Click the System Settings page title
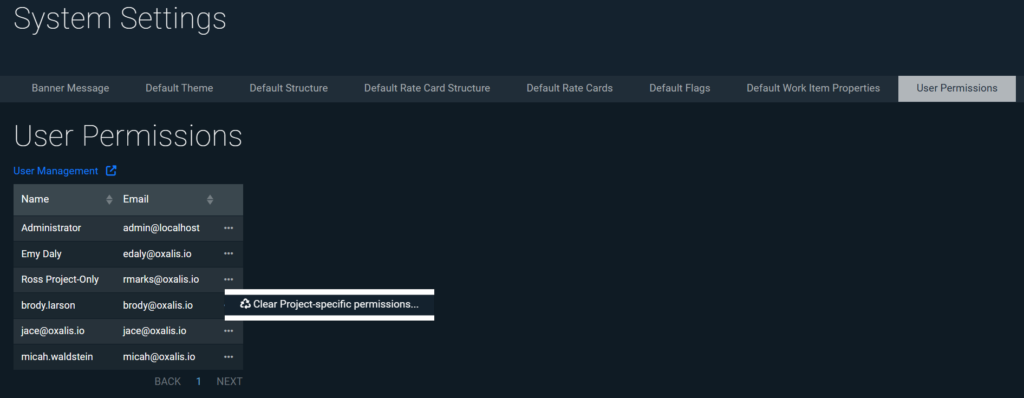The image size is (1024, 398). point(120,18)
